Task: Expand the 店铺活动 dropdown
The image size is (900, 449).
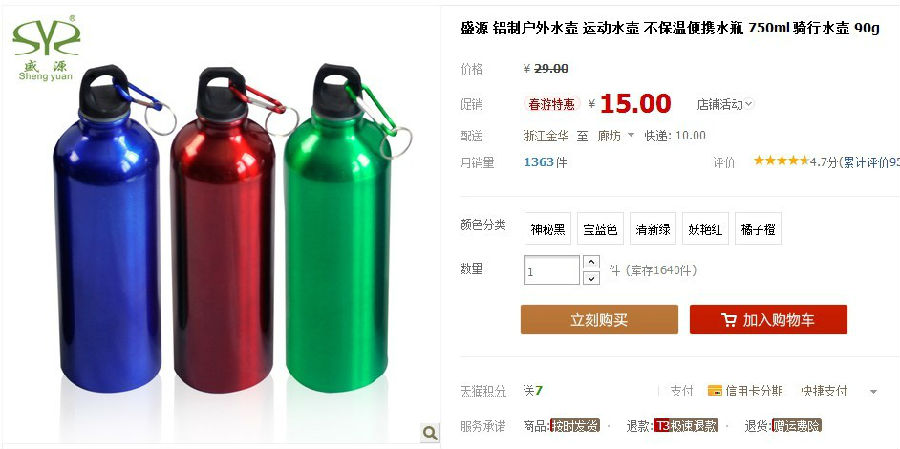Action: [x=724, y=104]
